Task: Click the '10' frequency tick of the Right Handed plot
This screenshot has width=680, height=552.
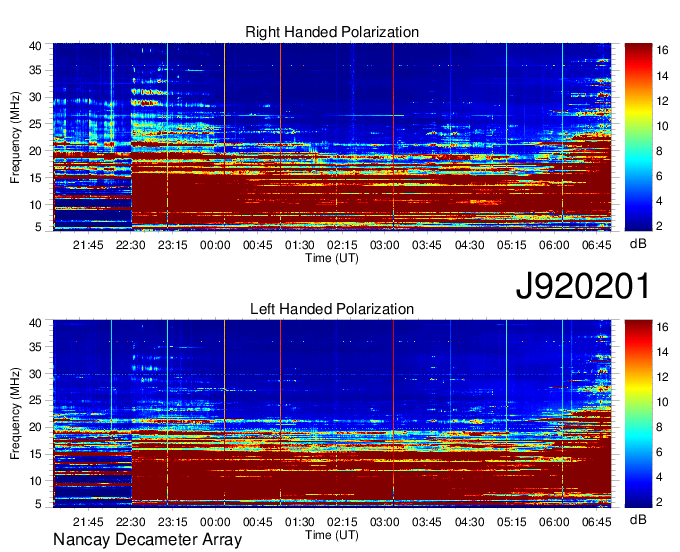Action: tap(35, 205)
